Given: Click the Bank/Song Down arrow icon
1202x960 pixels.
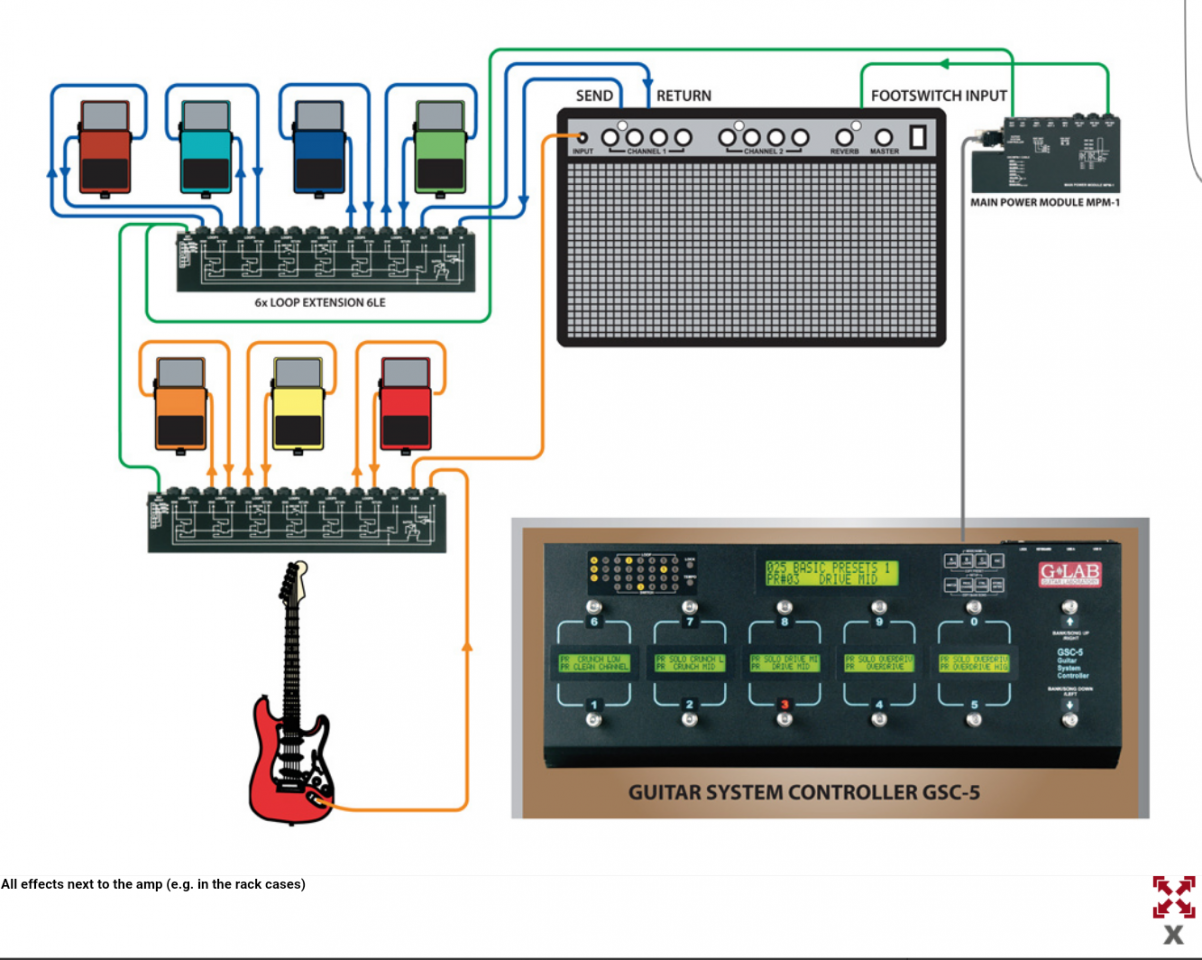Looking at the screenshot, I should click(x=1069, y=705).
